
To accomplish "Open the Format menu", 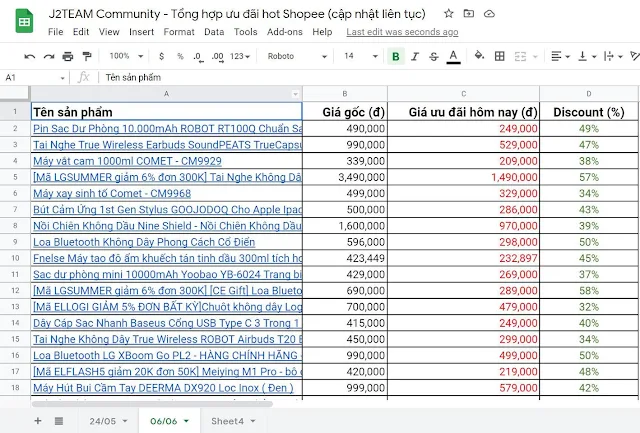I will 179,32.
